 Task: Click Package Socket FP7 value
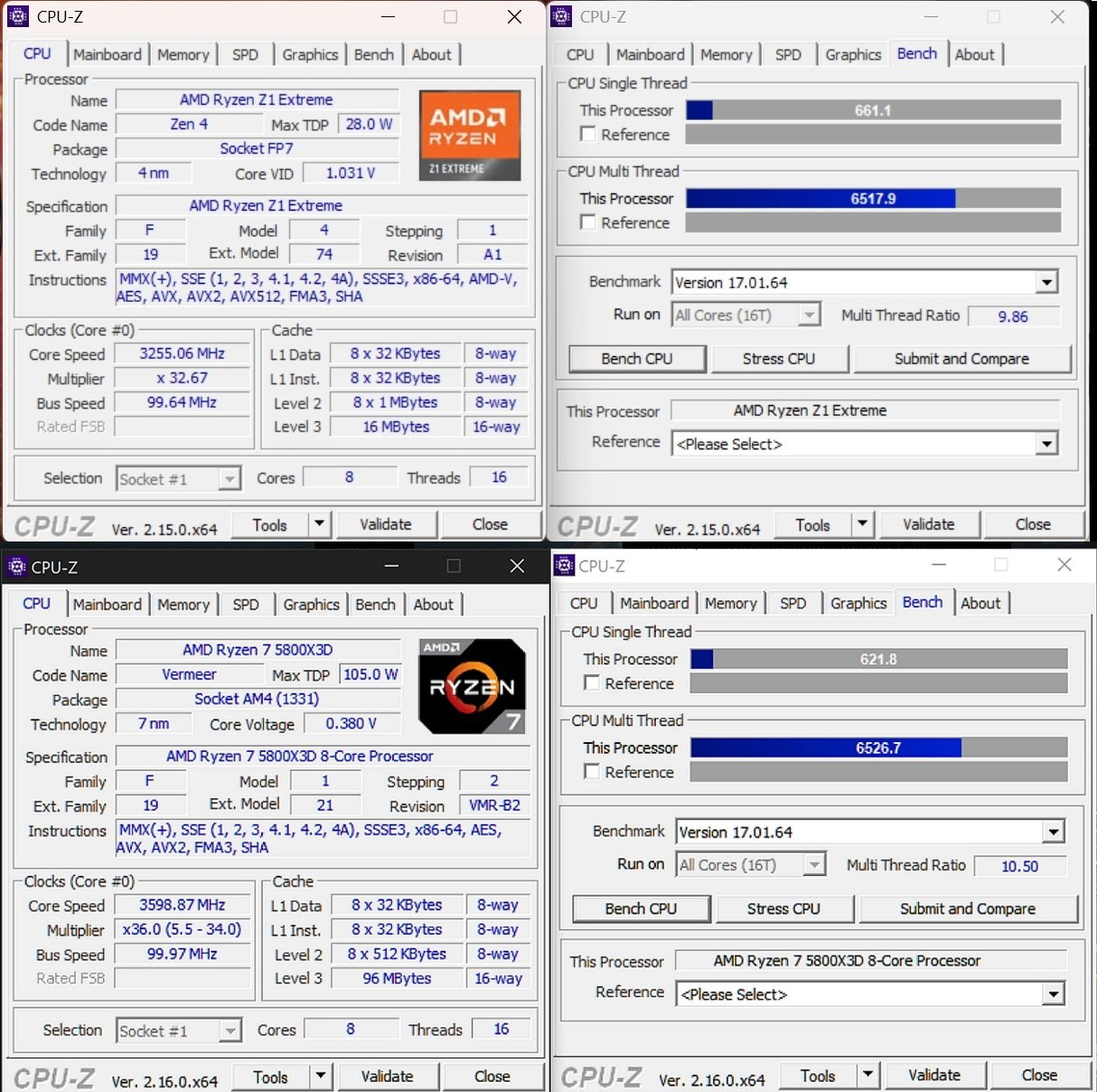pyautogui.click(x=257, y=148)
